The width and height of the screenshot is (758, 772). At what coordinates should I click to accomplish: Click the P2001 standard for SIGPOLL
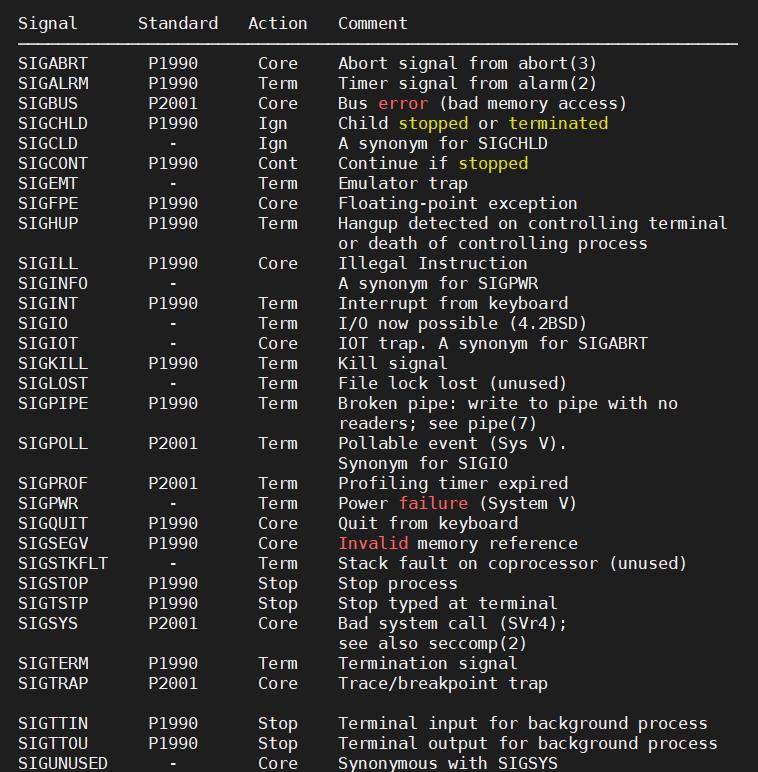coord(173,443)
